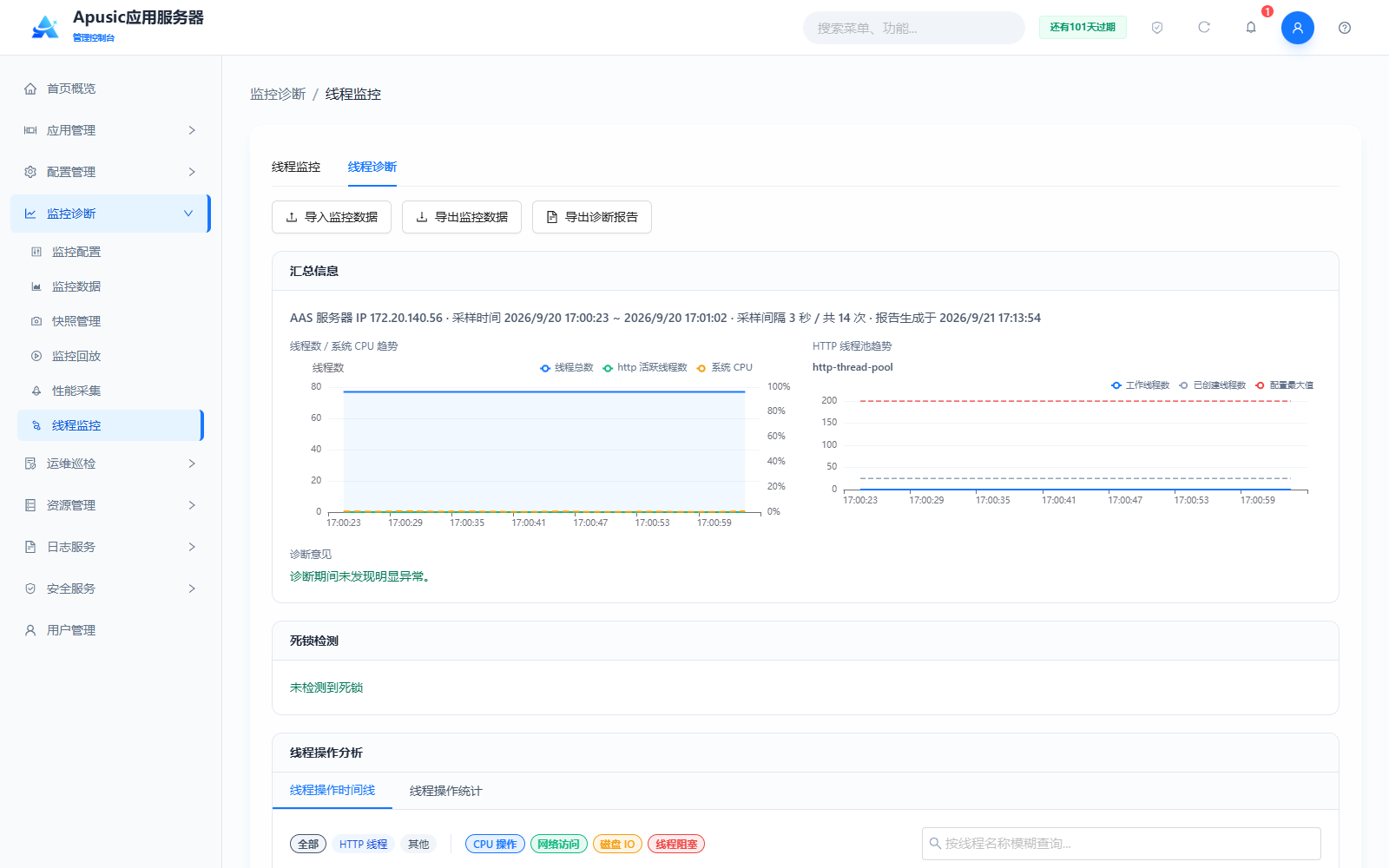Toggle 线程总数 legend series

pos(566,368)
